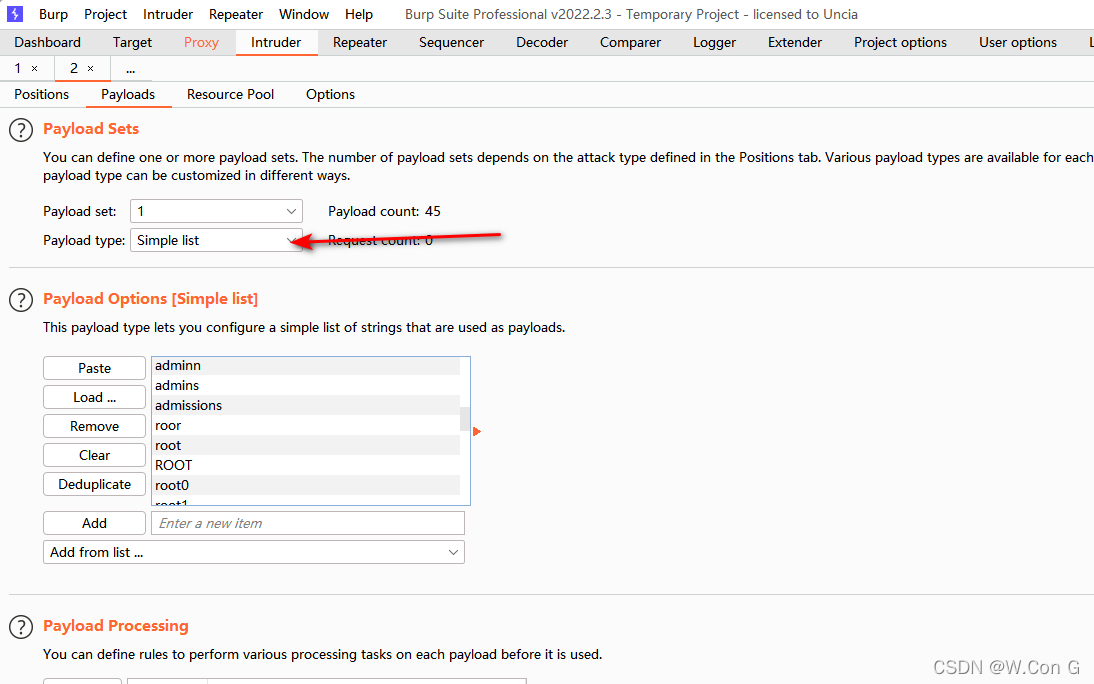Open the Options sub-tab
Viewport: 1094px width, 684px height.
[x=330, y=94]
